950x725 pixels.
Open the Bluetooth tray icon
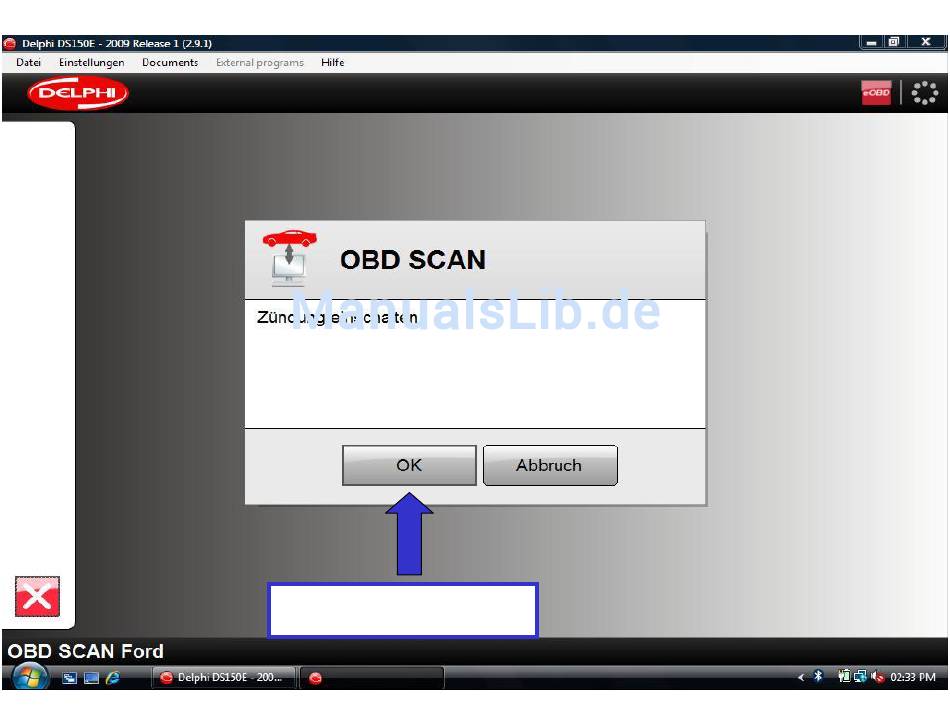818,677
